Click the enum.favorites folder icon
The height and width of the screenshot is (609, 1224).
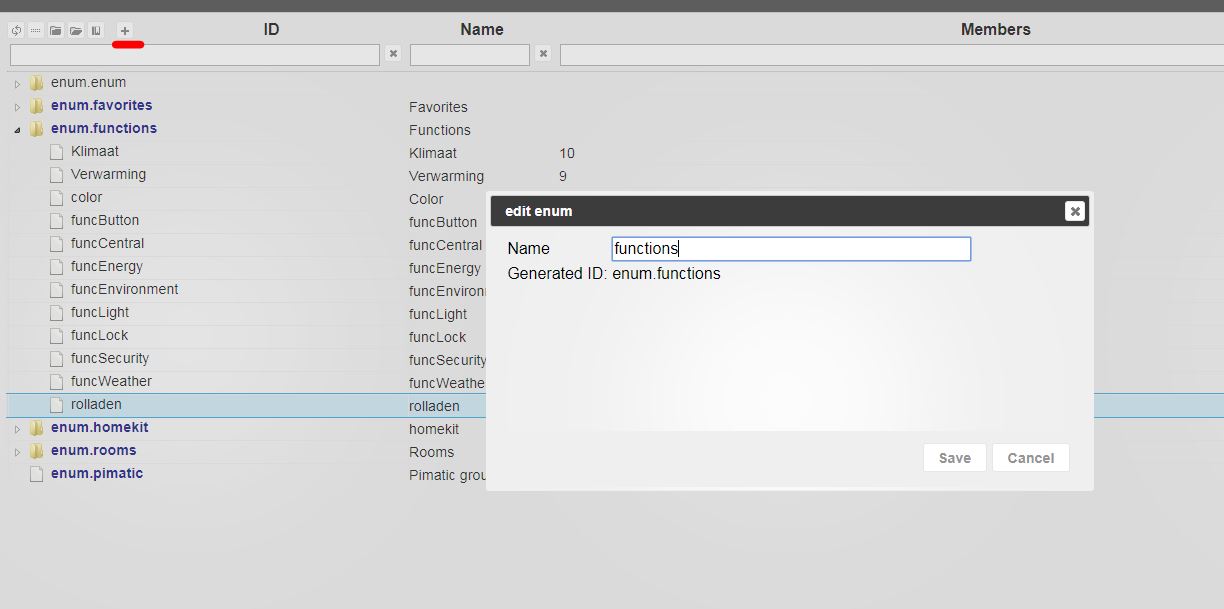pos(37,106)
